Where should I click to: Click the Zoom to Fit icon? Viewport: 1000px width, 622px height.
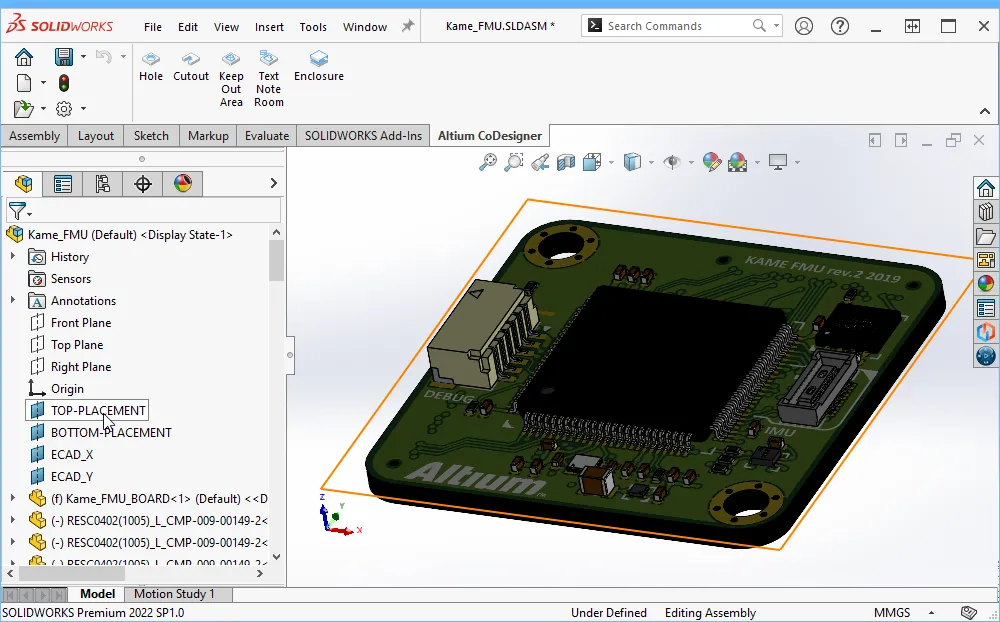[x=488, y=162]
